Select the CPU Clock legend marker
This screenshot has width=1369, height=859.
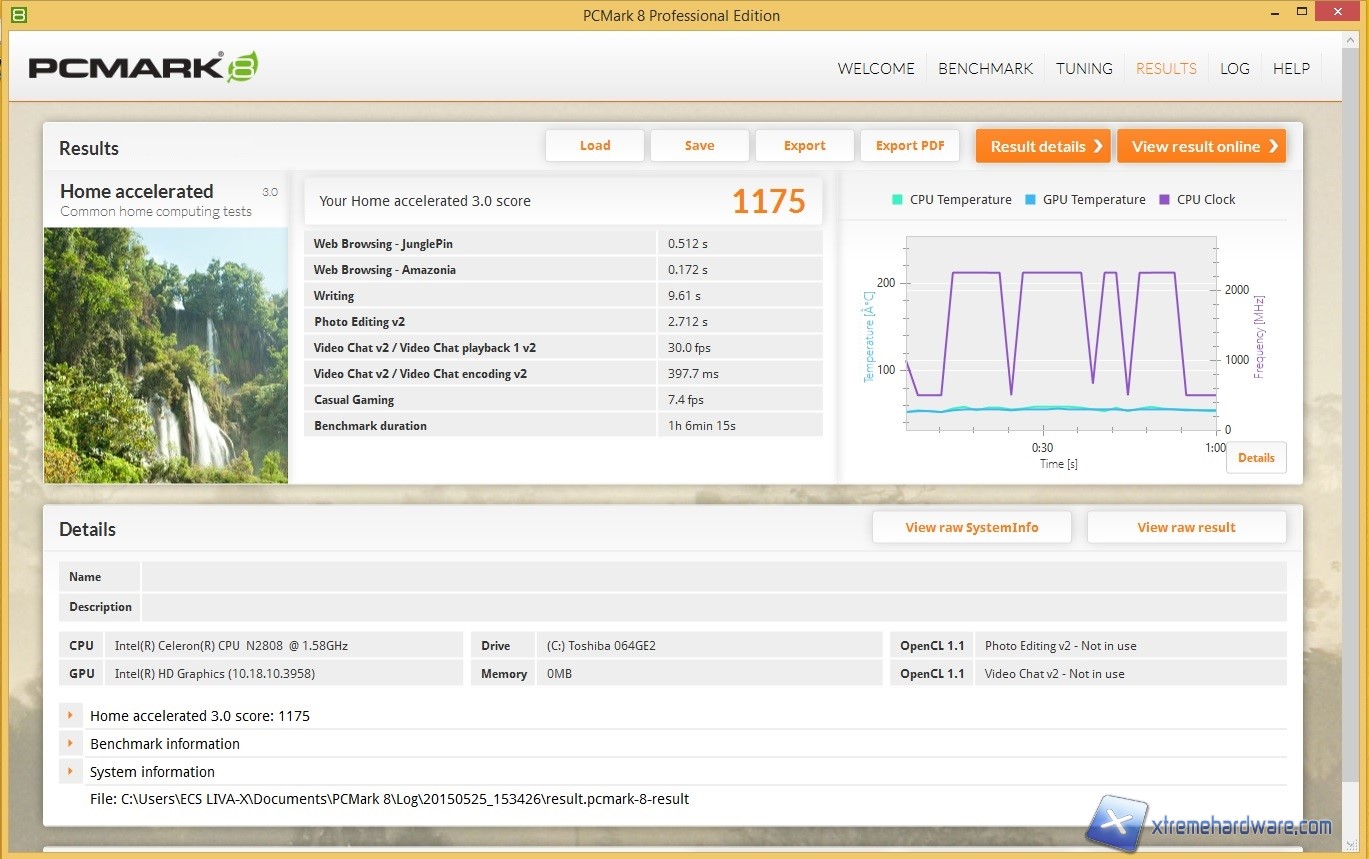tap(1163, 199)
